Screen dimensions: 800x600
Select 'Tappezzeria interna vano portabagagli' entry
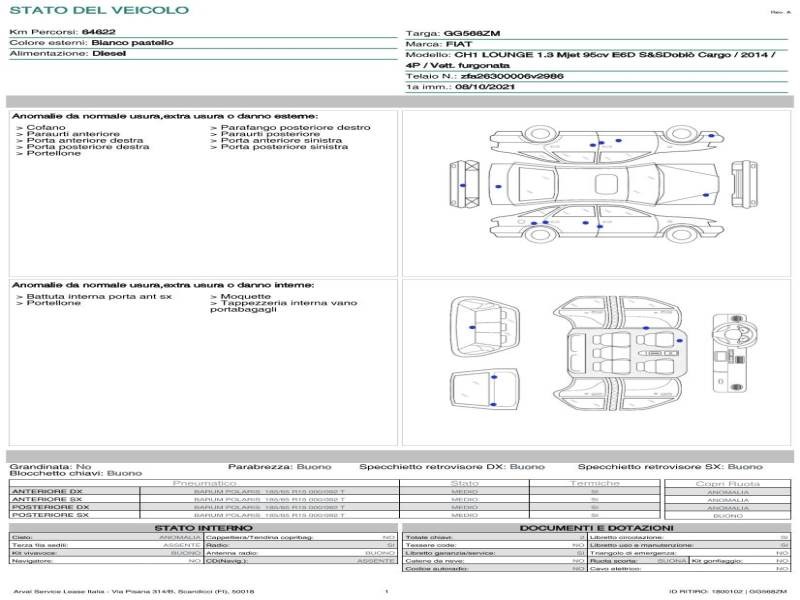284,306
